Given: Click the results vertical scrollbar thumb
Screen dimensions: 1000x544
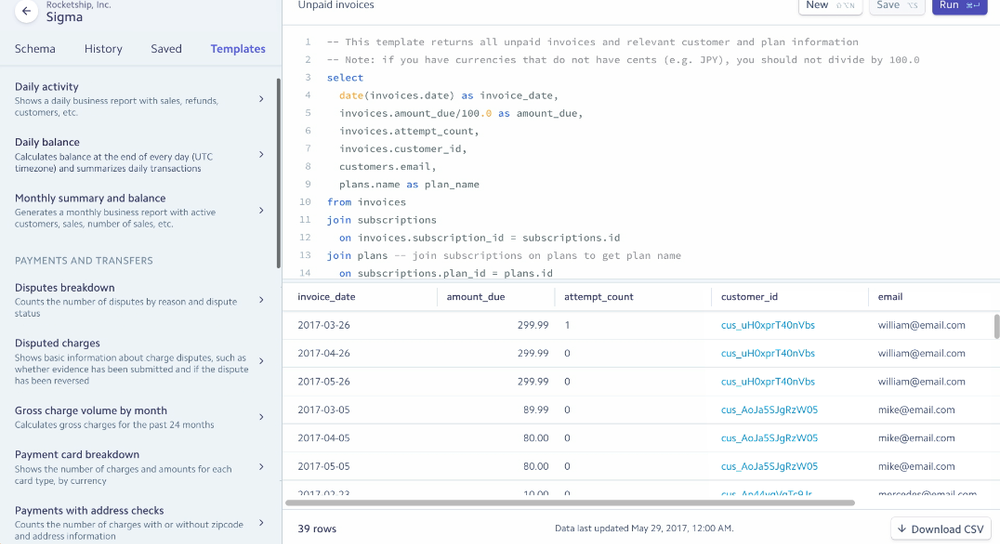Looking at the screenshot, I should (x=996, y=326).
